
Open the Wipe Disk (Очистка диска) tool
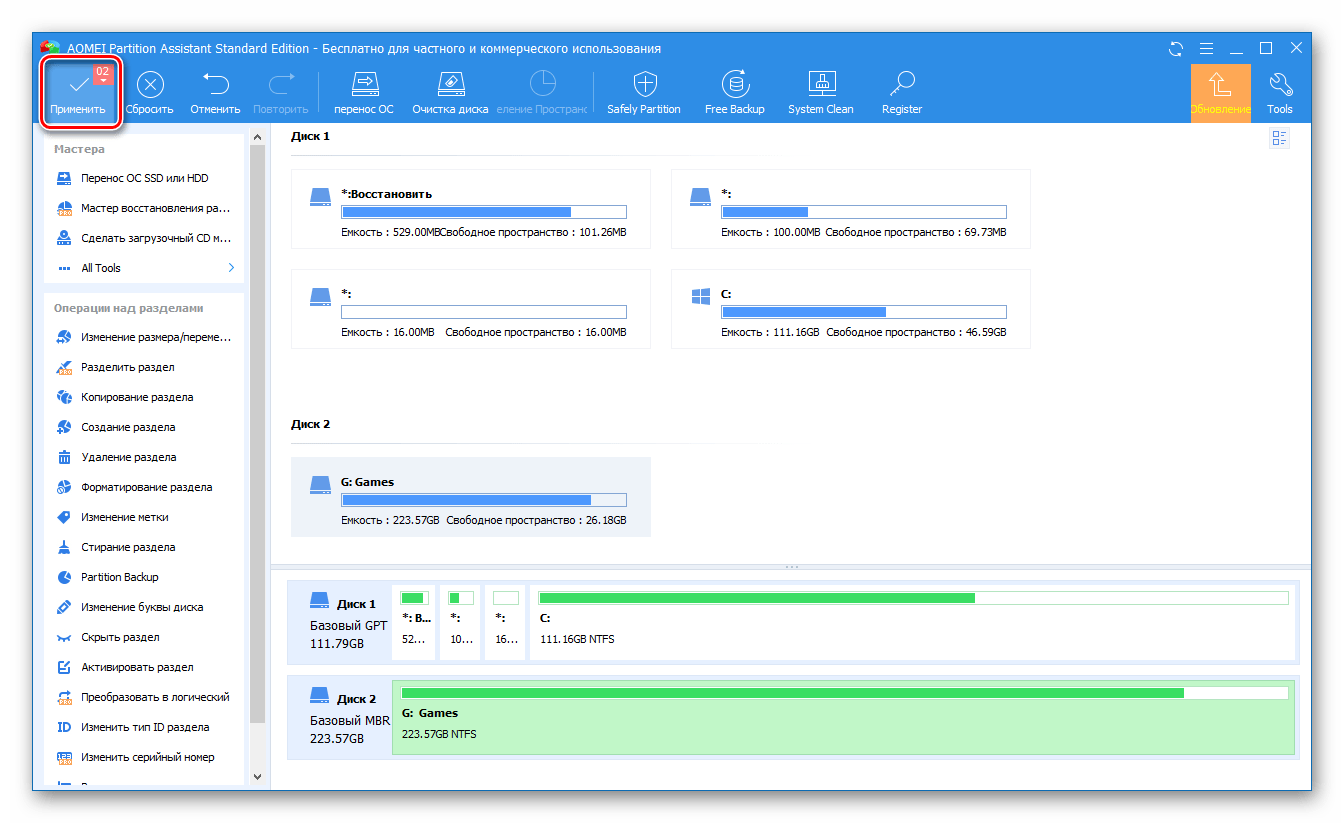pyautogui.click(x=450, y=86)
